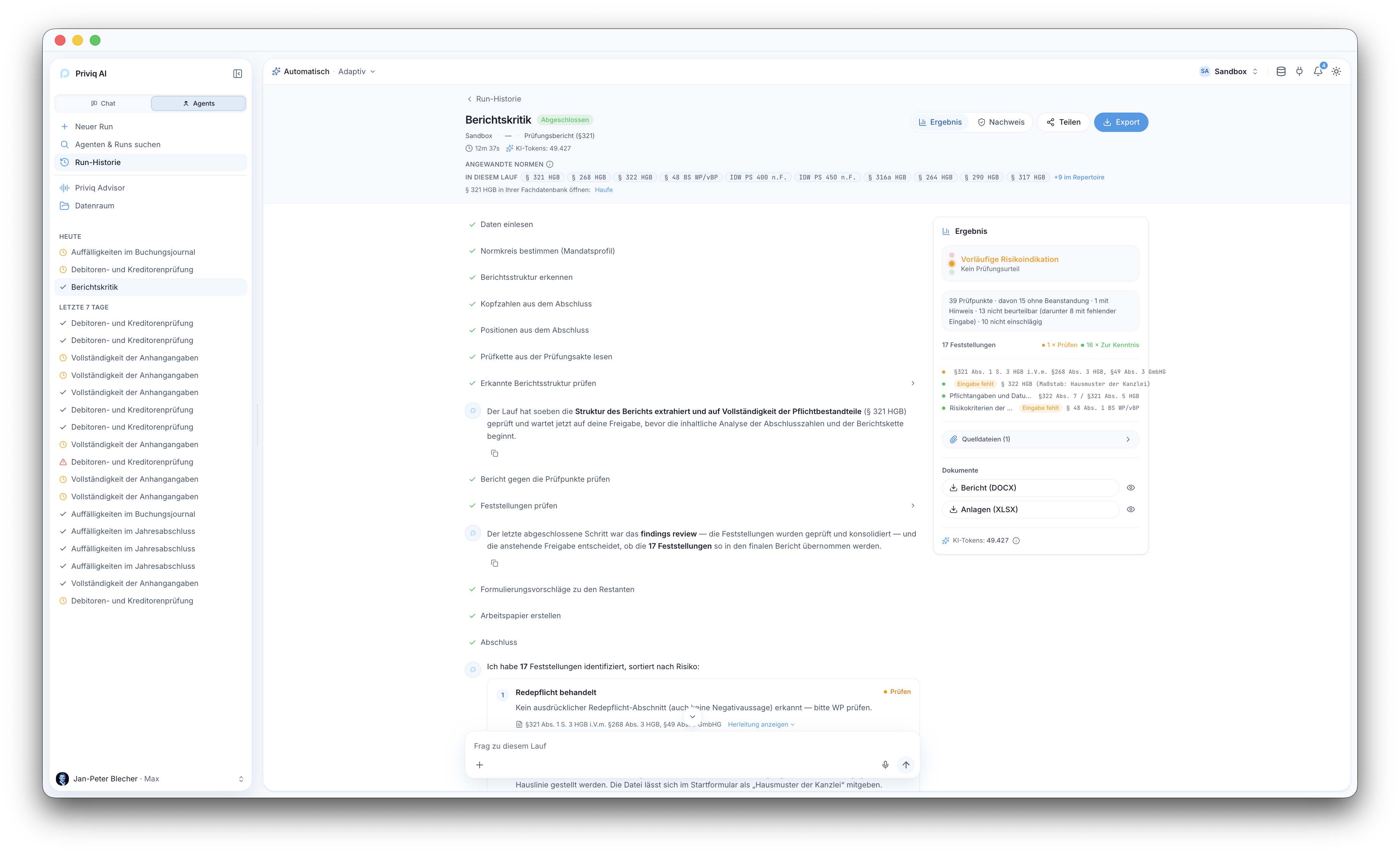Click the Automatisch mode button

[x=301, y=71]
